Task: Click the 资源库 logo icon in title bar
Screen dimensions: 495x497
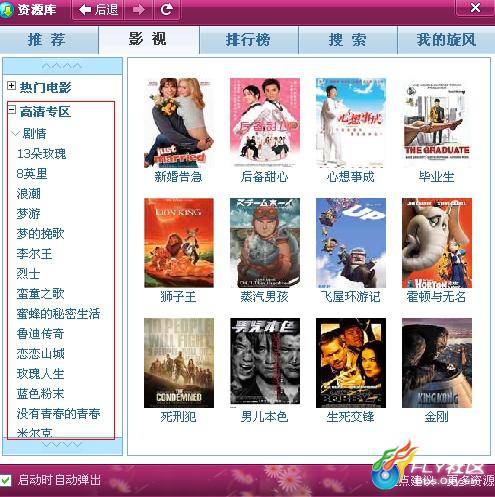Action: 7,10
